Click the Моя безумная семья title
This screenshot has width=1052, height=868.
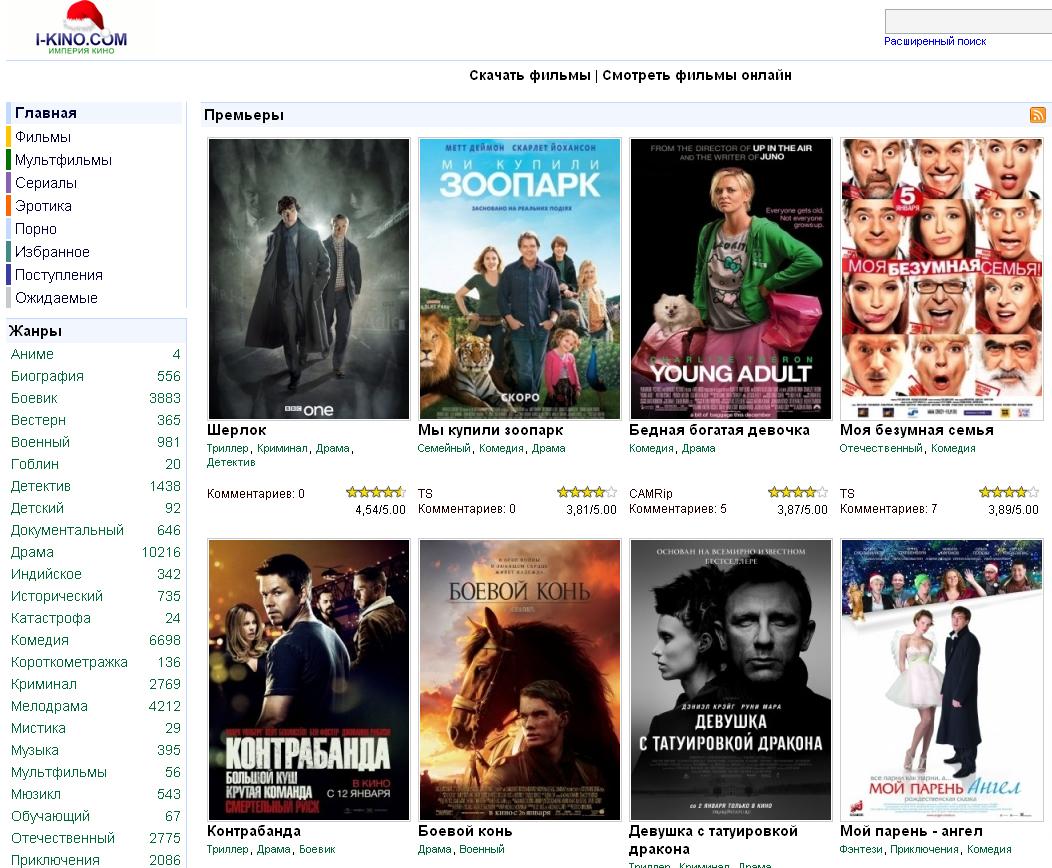[916, 430]
